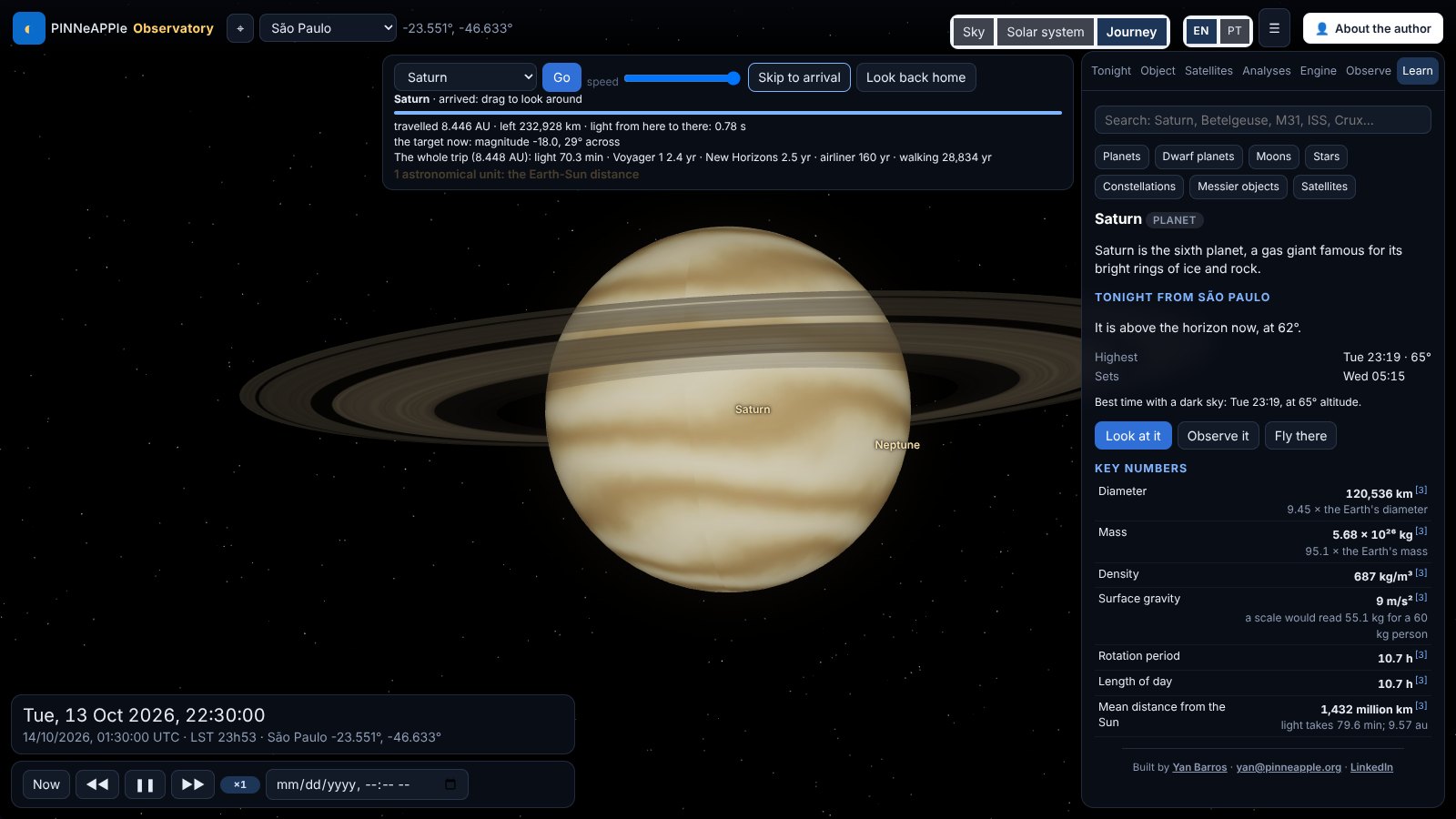Switch to the Tonight tab
The image size is (1456, 819).
tap(1111, 71)
